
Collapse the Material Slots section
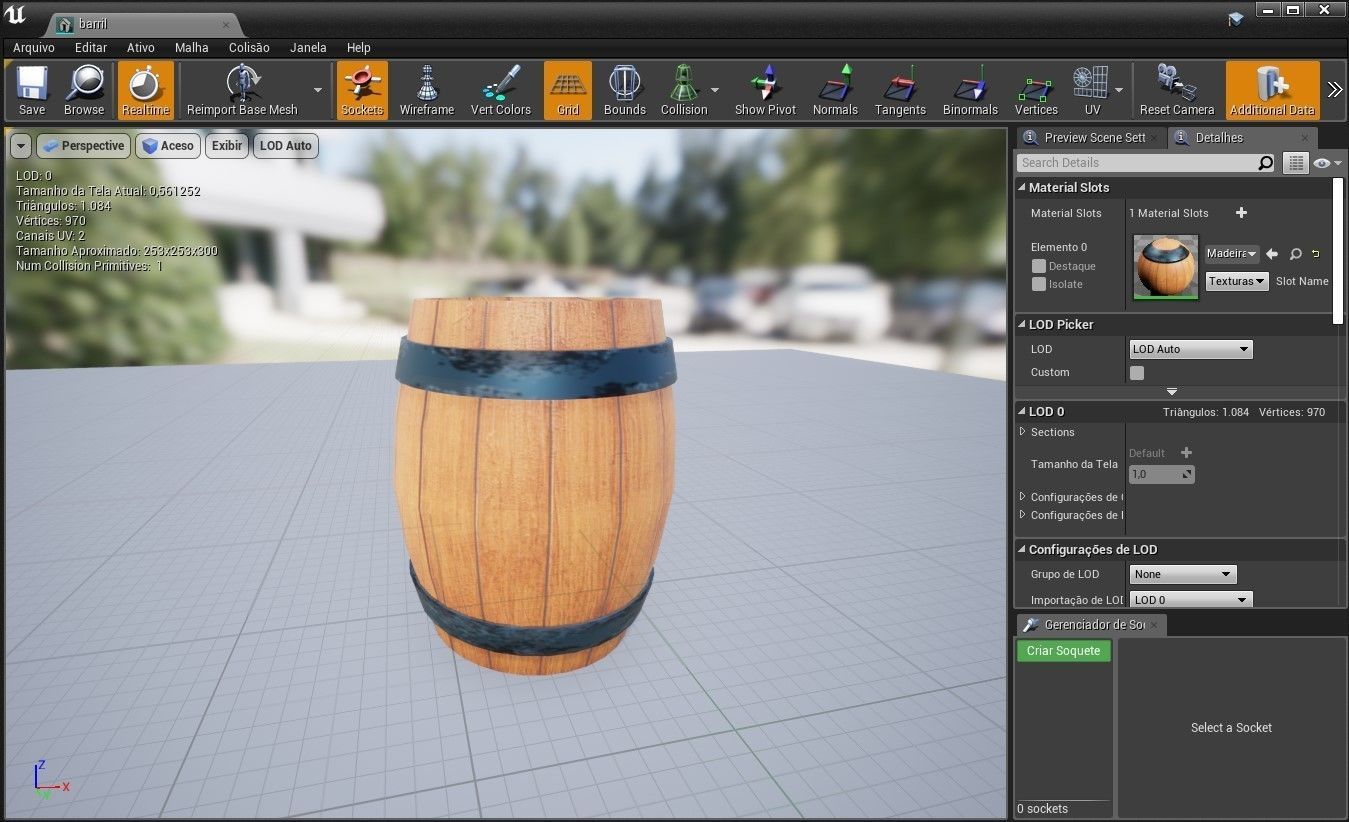click(1022, 187)
